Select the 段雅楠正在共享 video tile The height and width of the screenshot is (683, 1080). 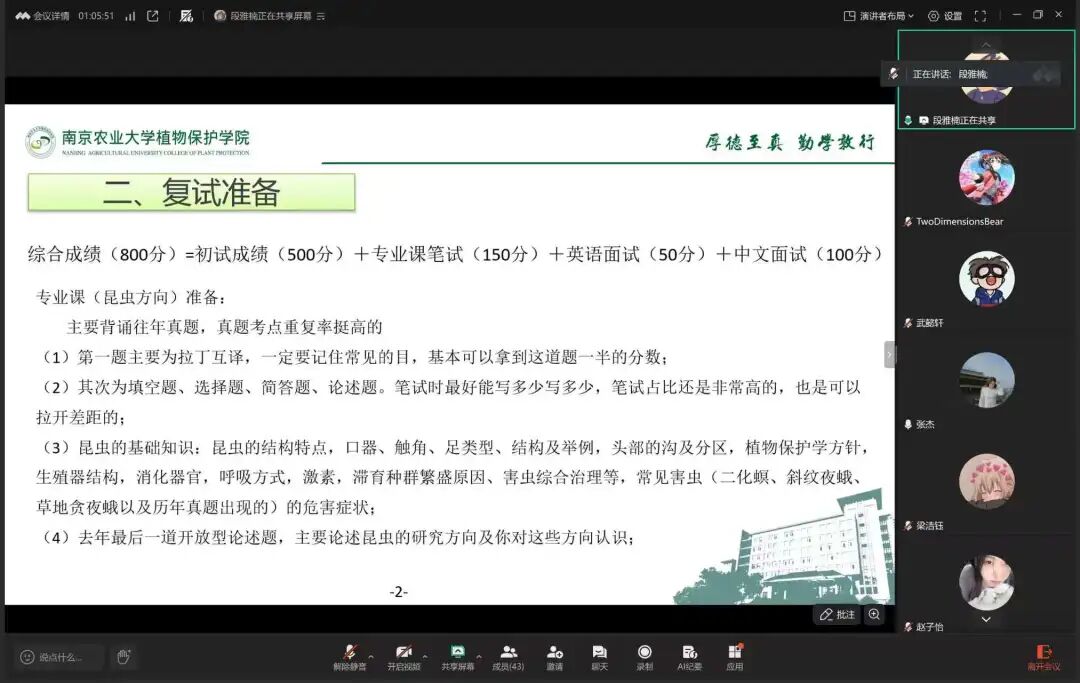986,80
